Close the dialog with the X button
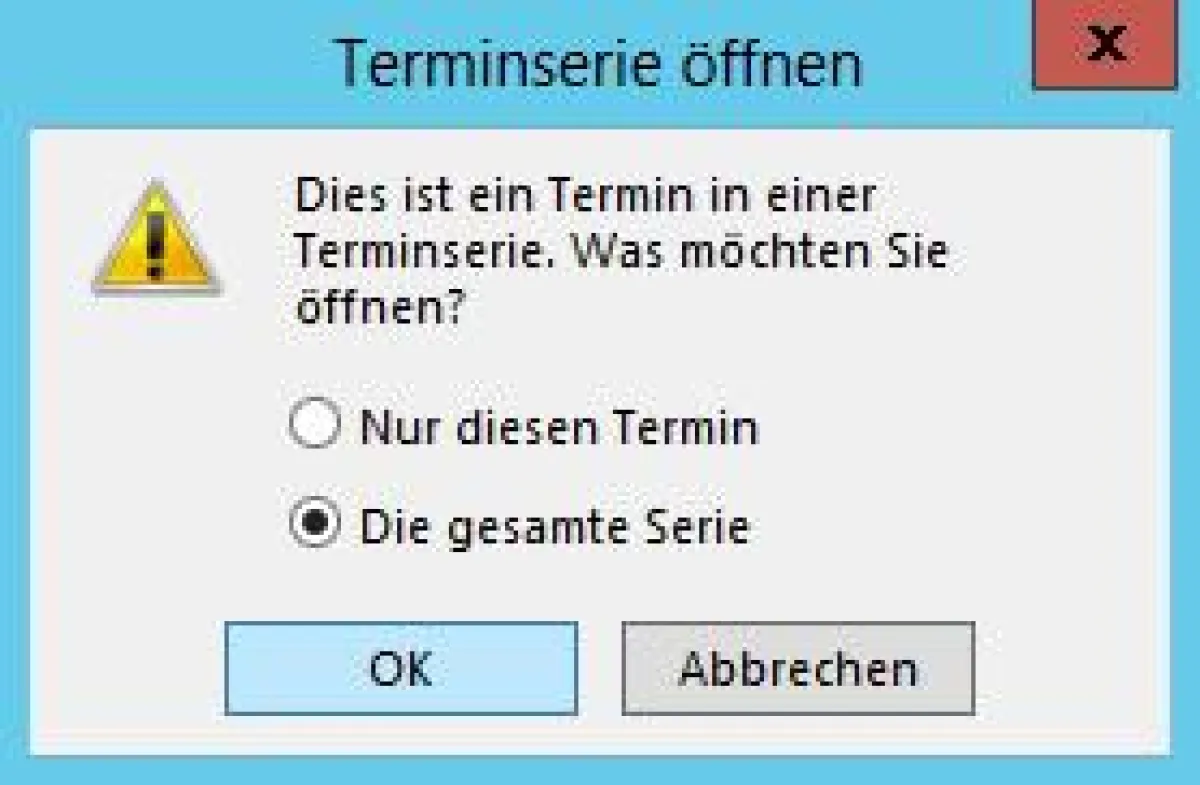This screenshot has height=785, width=1200. coord(1105,43)
